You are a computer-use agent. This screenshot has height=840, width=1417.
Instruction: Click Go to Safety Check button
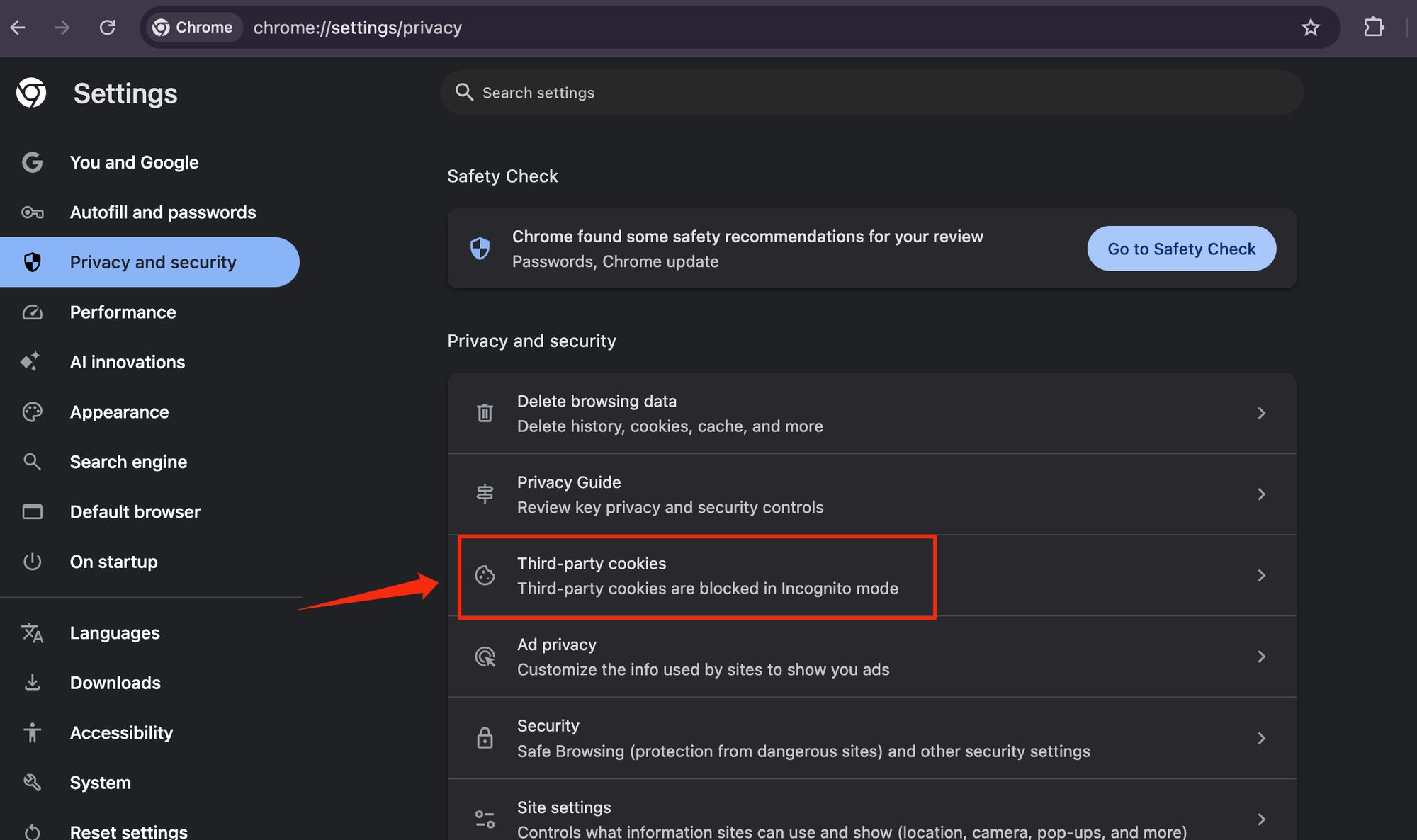pyautogui.click(x=1181, y=249)
